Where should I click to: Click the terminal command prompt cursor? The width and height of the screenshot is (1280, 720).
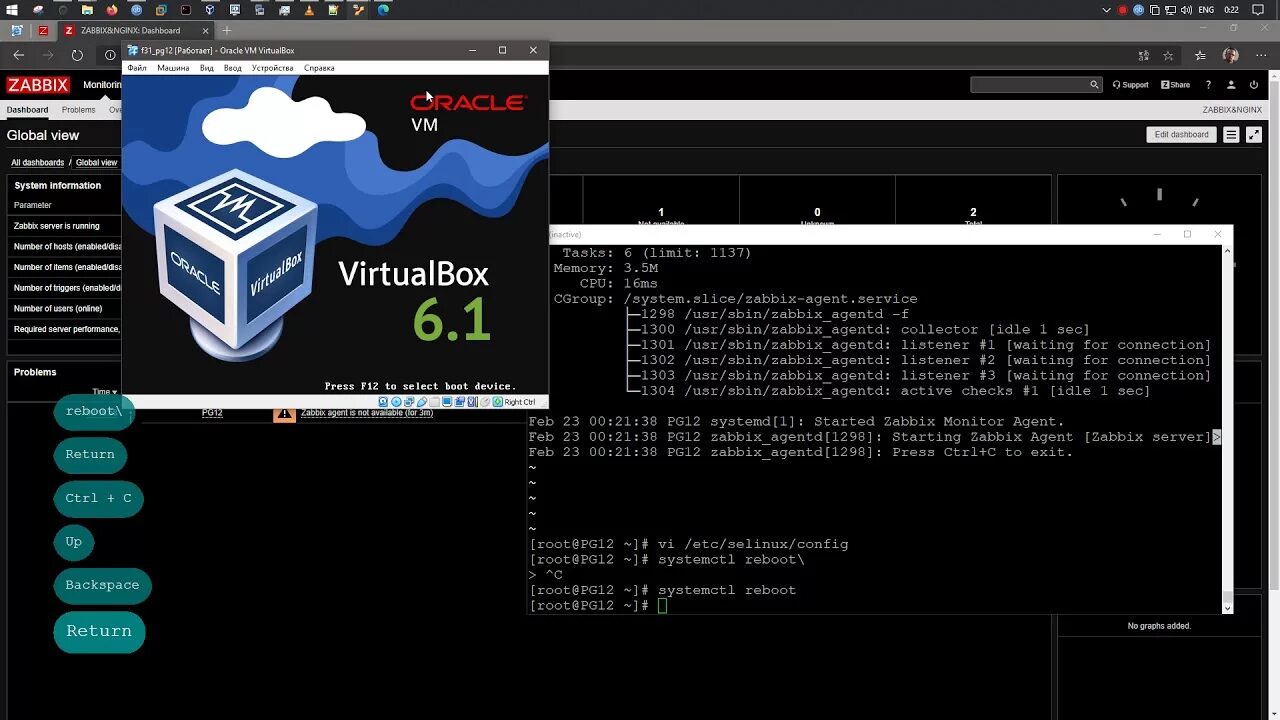[662, 606]
